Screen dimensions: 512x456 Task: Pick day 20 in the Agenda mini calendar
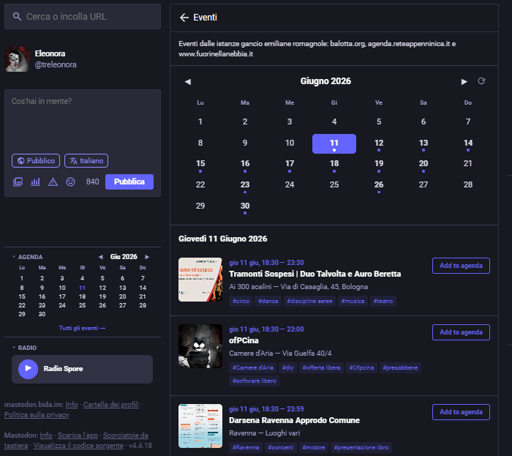click(123, 297)
